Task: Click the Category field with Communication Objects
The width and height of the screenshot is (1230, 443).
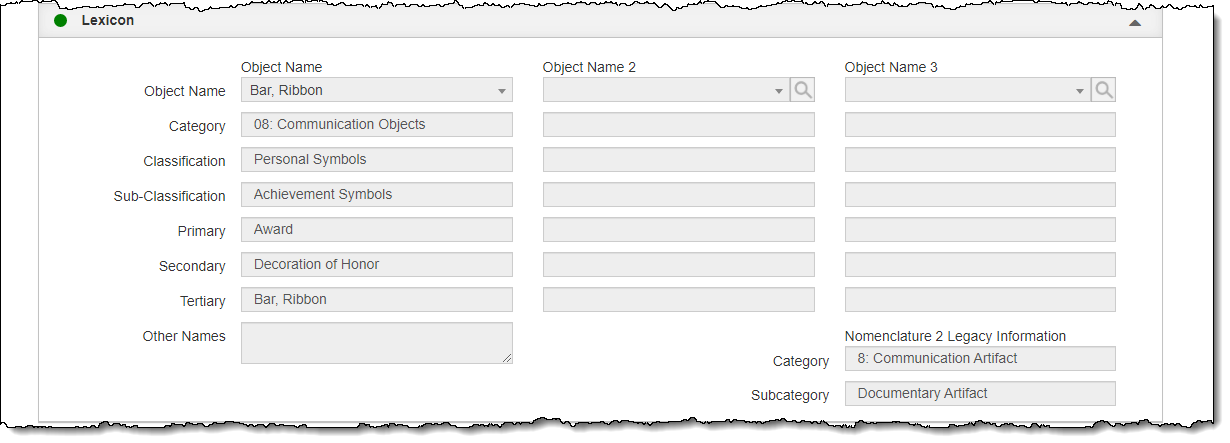Action: point(376,125)
